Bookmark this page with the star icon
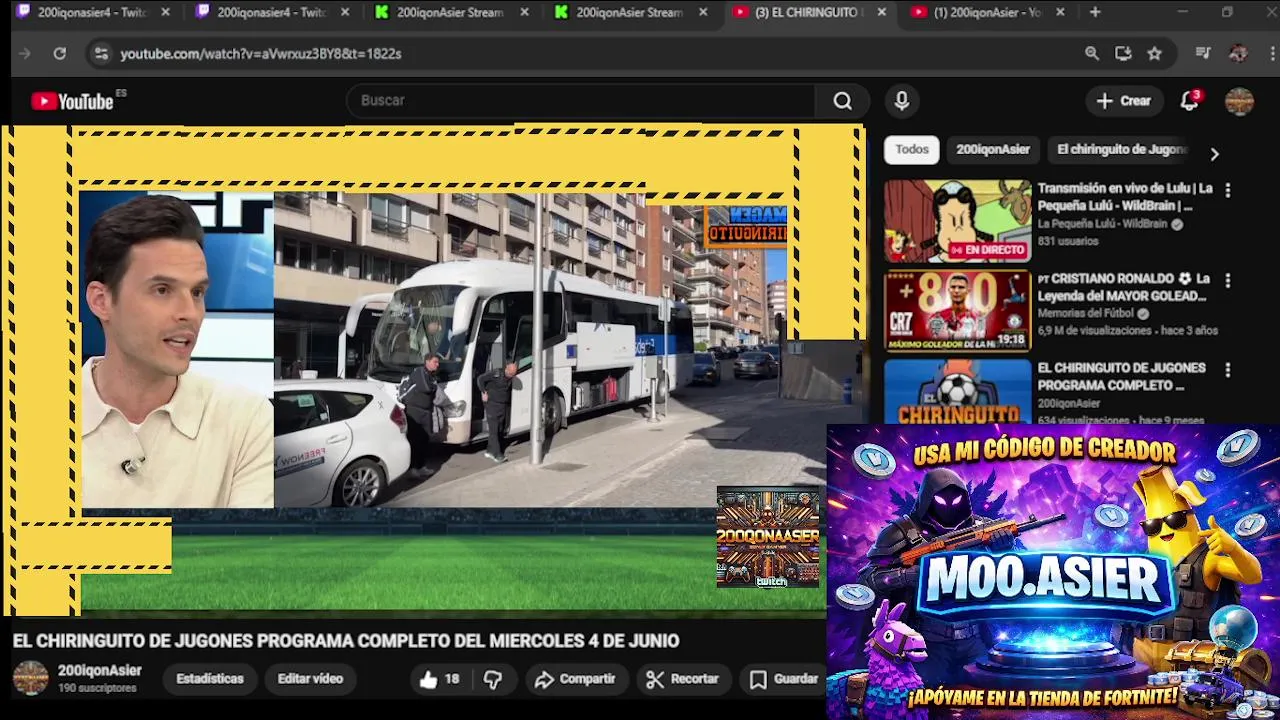The height and width of the screenshot is (720, 1280). 1155,53
